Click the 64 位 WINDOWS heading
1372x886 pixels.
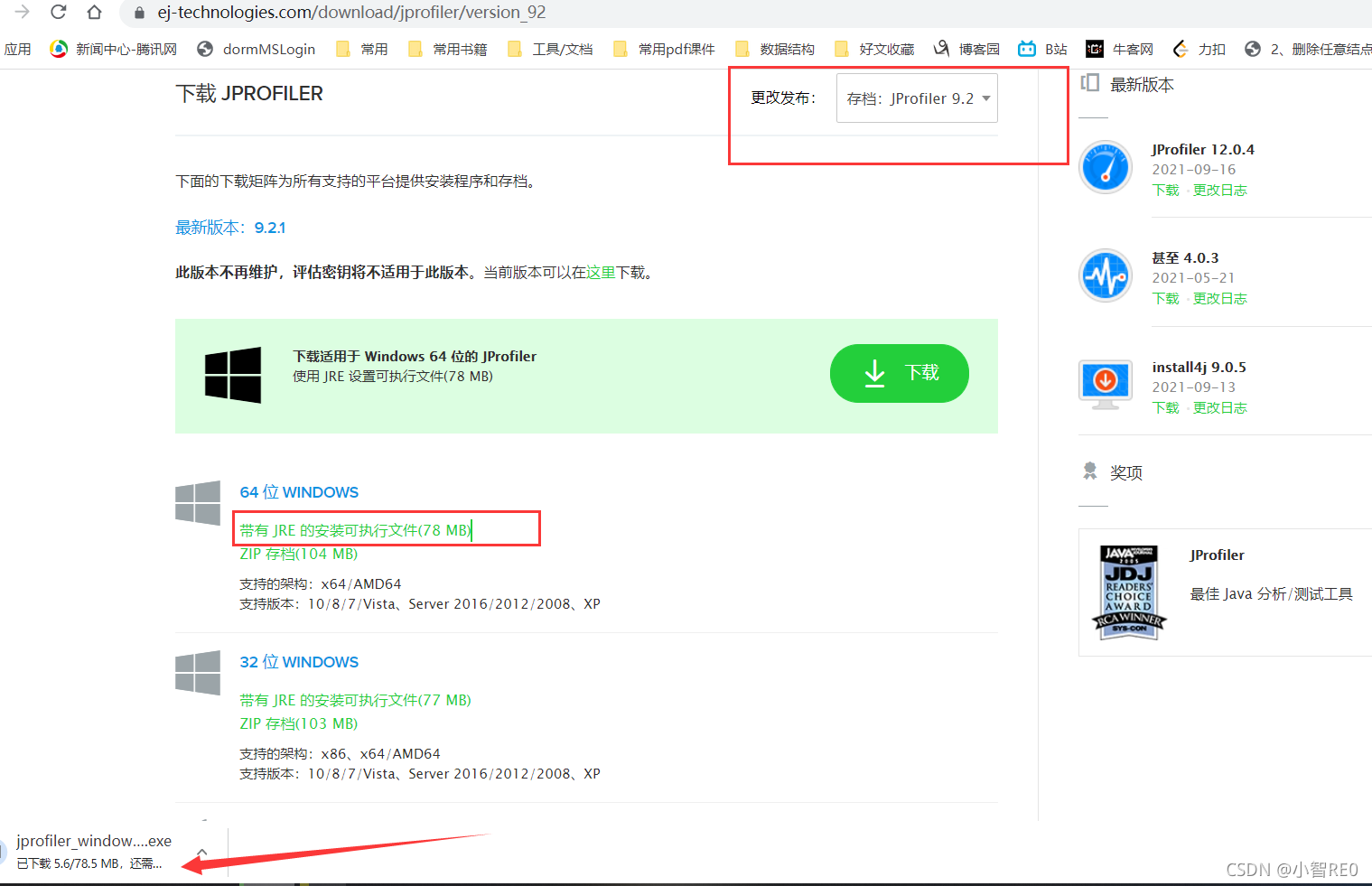click(299, 492)
